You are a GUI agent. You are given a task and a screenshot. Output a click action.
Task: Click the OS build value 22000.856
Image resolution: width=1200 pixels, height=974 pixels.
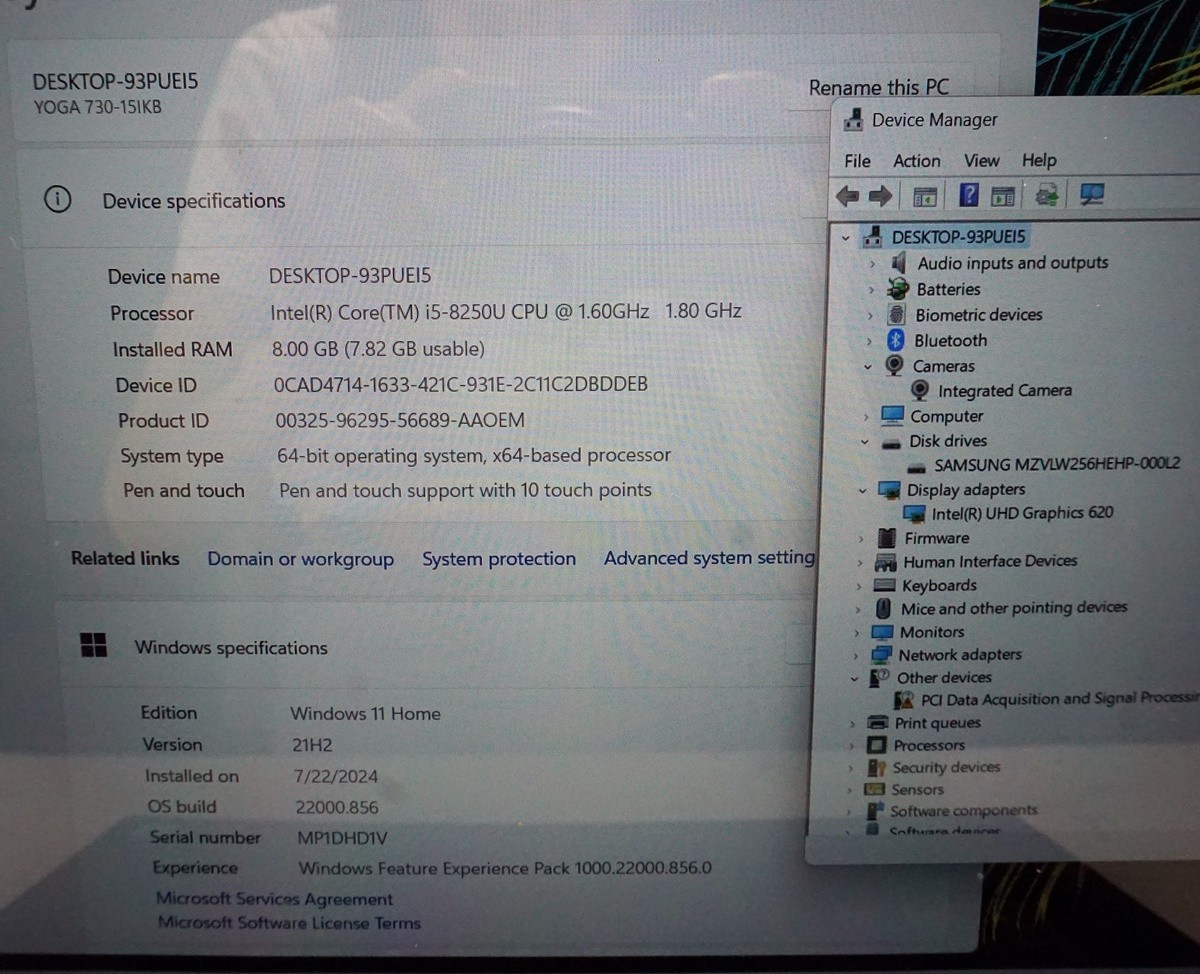point(337,807)
